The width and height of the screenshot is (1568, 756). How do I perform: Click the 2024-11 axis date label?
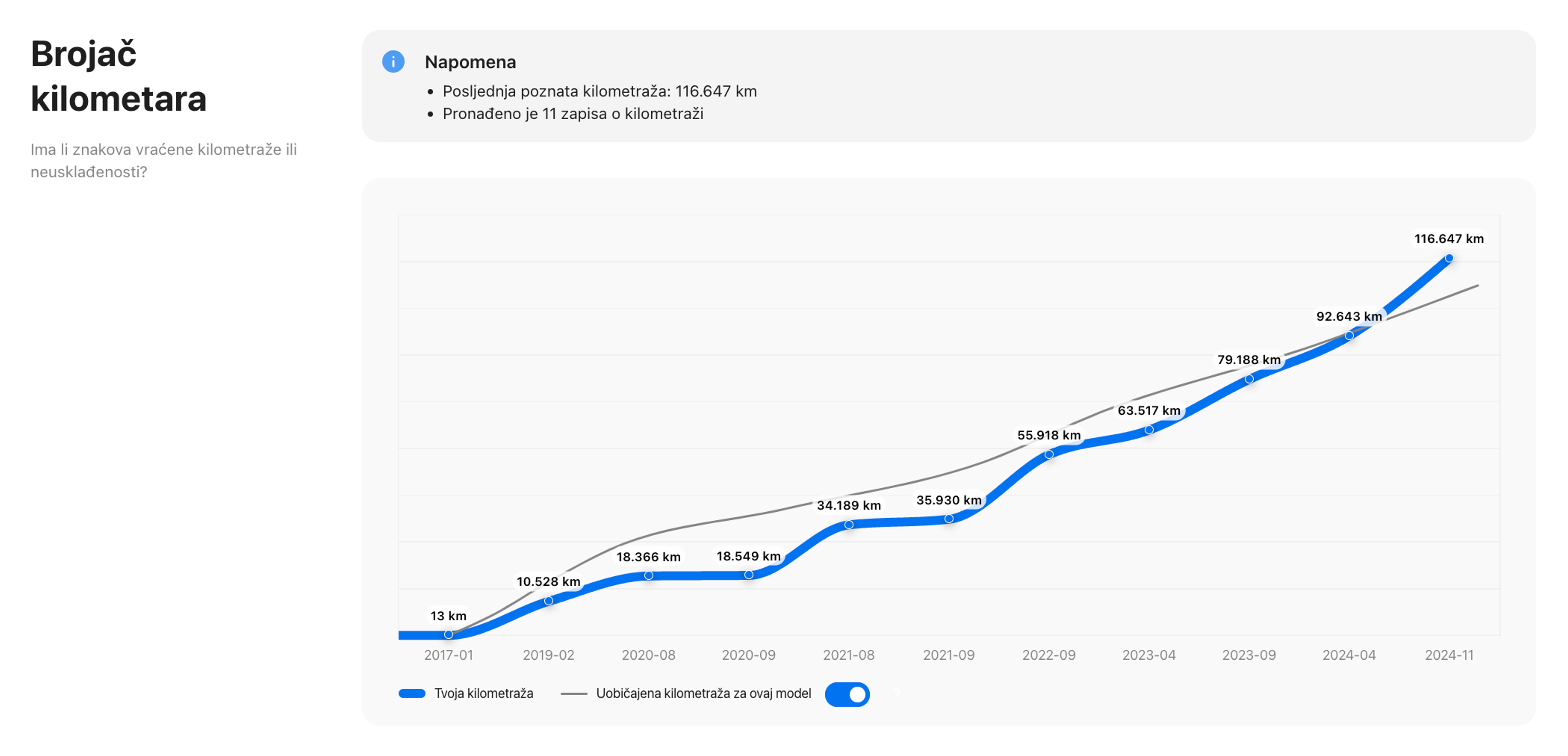click(1449, 655)
